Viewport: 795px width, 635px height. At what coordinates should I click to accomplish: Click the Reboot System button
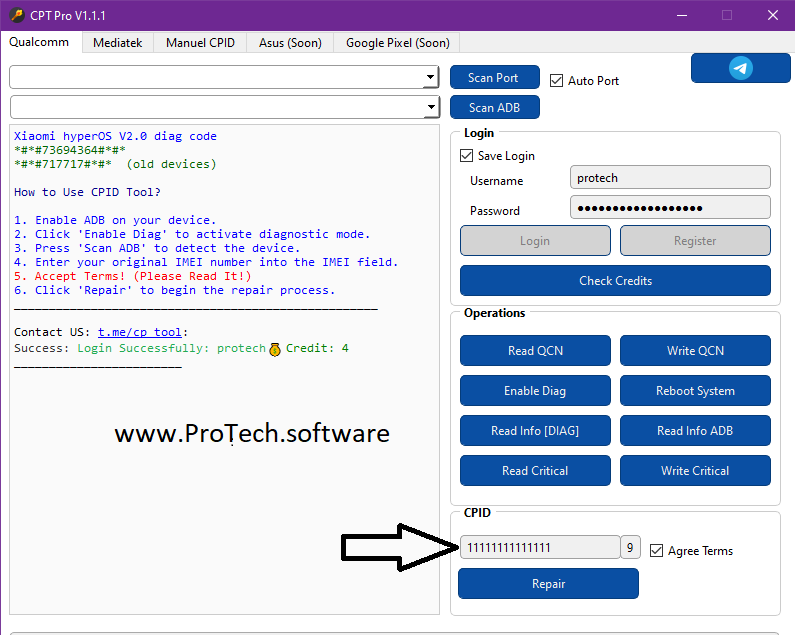tap(695, 391)
